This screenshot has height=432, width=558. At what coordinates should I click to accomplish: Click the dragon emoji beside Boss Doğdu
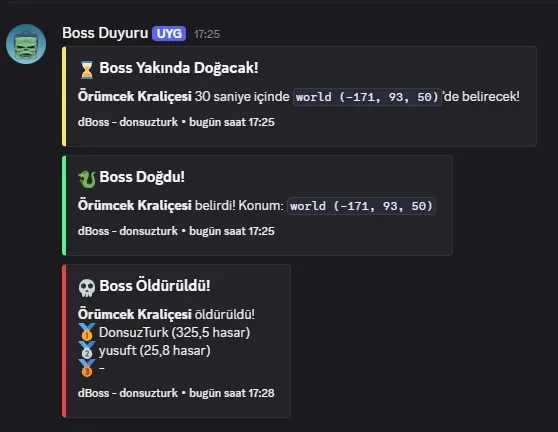click(86, 179)
